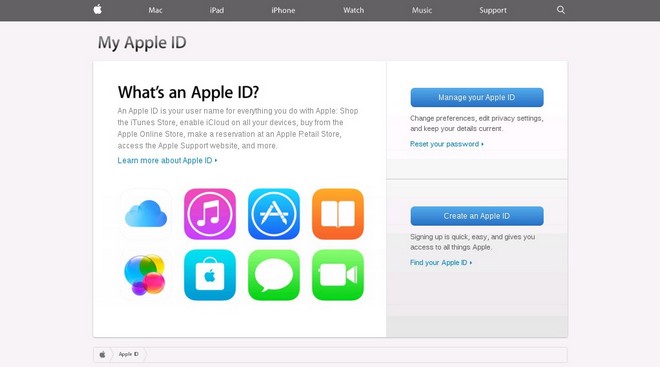The image size is (660, 367).
Task: Click the blue App Store icon
Action: click(x=274, y=214)
